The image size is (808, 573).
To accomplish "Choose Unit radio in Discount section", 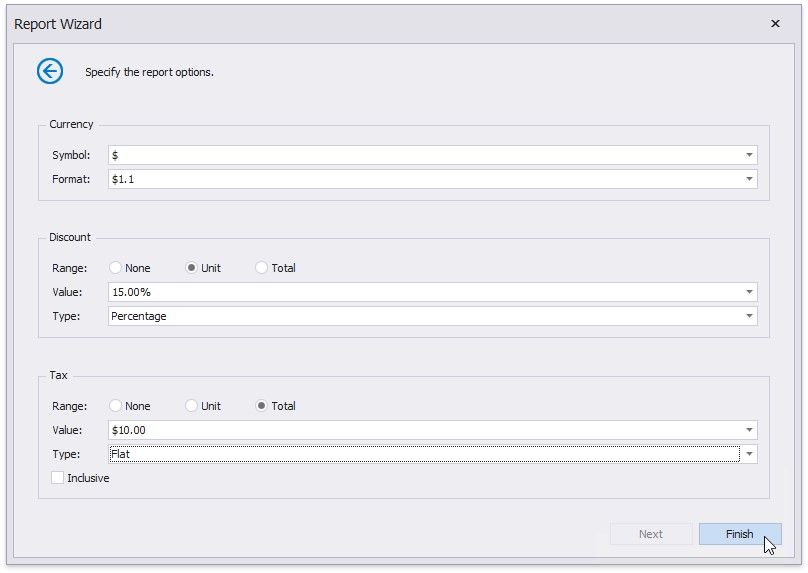I will tap(192, 268).
